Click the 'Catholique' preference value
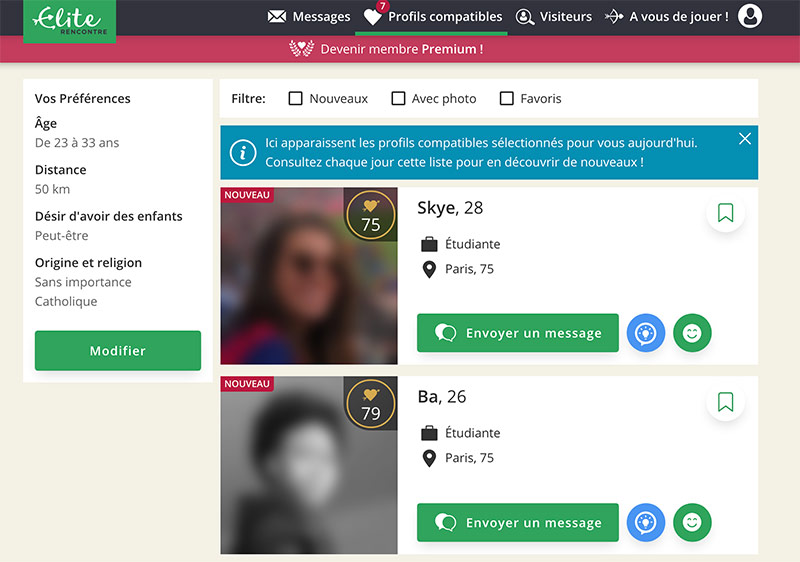800x562 pixels. tap(66, 301)
